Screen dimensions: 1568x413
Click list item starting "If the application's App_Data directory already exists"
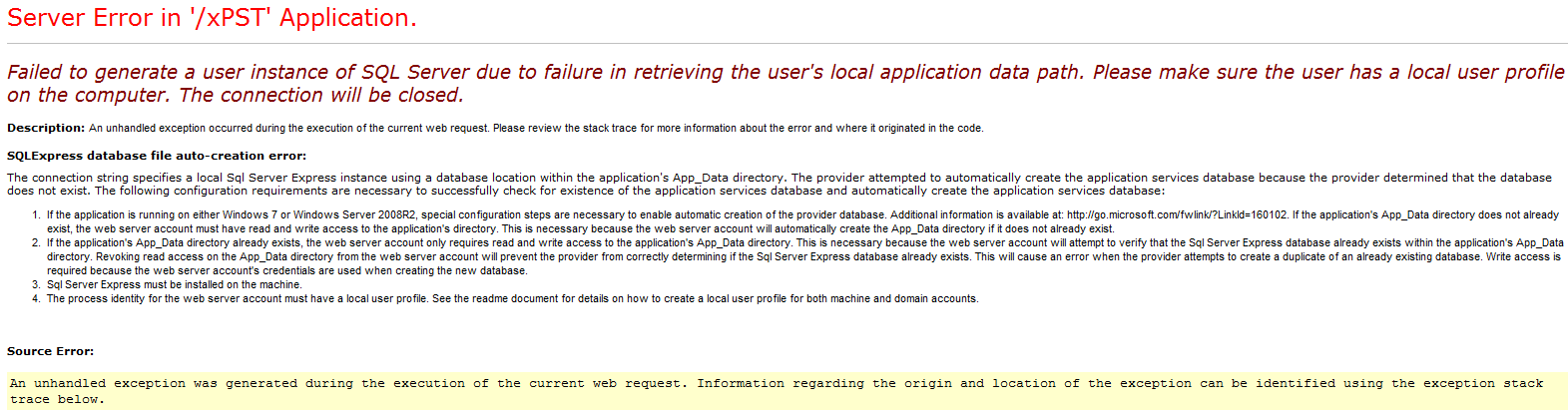click(x=804, y=256)
